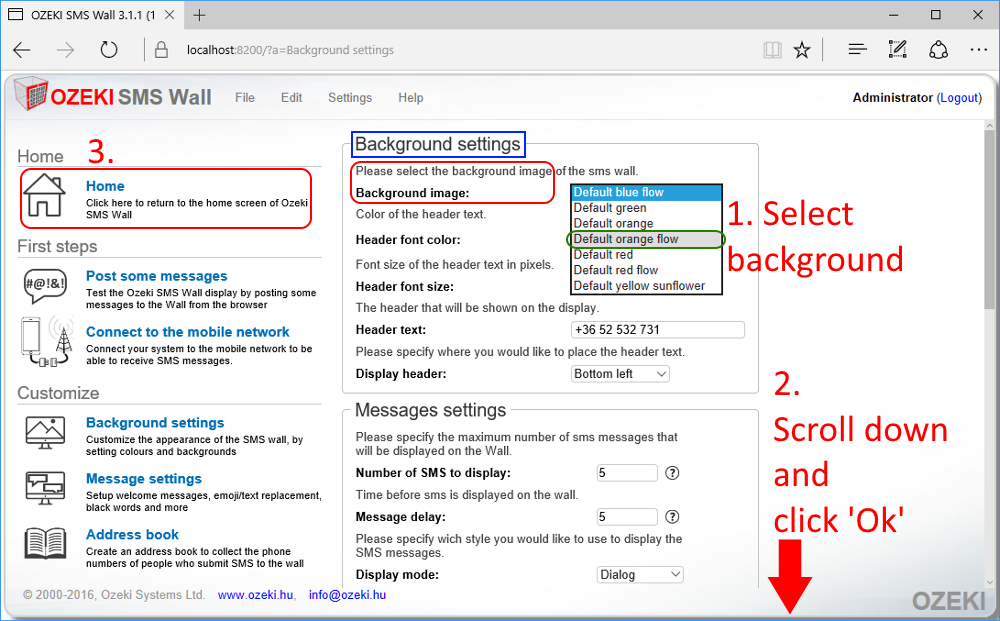Screen dimensions: 1000x621
Task: Go back with the browser back arrow
Action: [22, 50]
